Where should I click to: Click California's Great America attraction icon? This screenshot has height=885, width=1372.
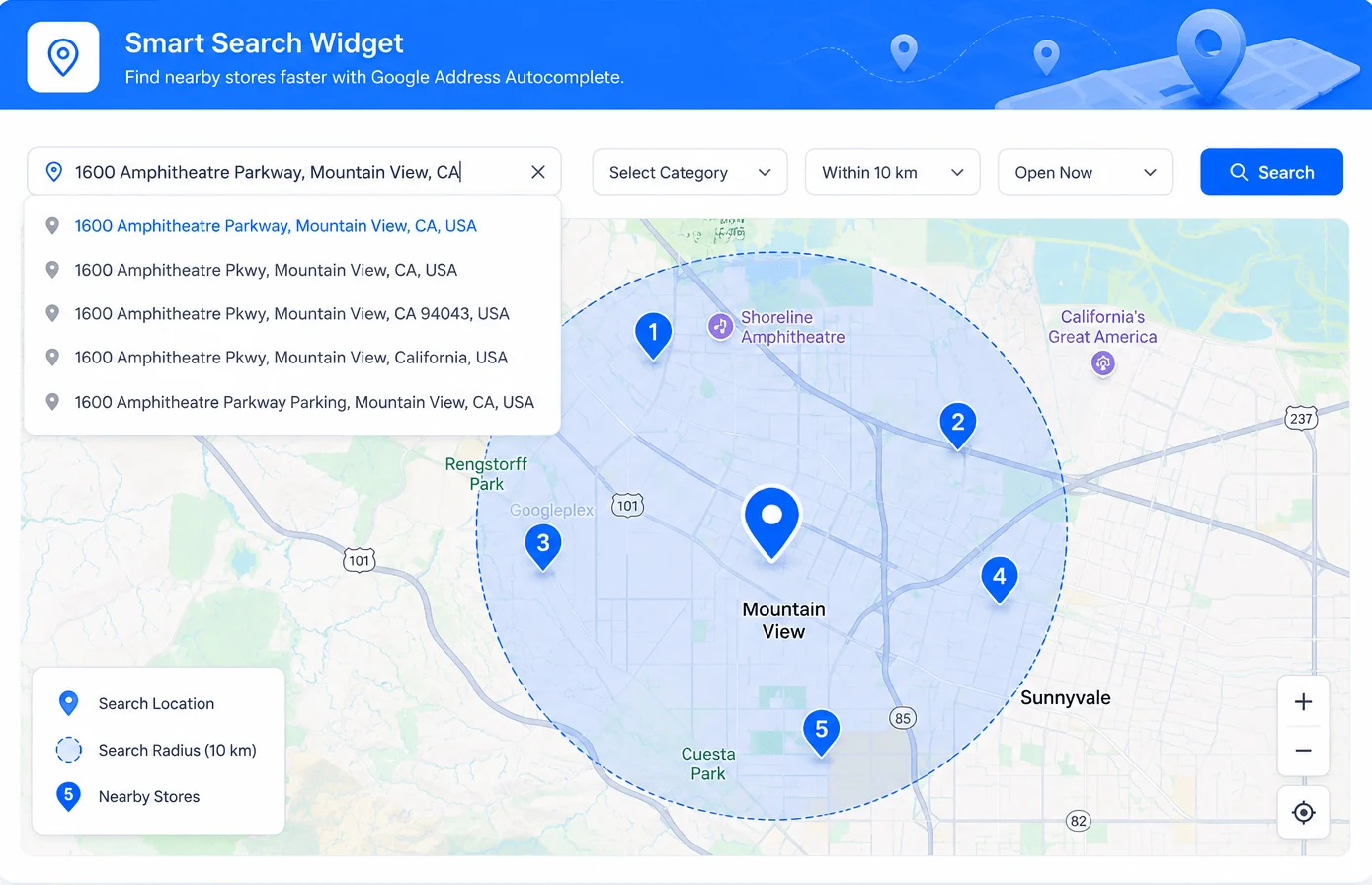1102,363
